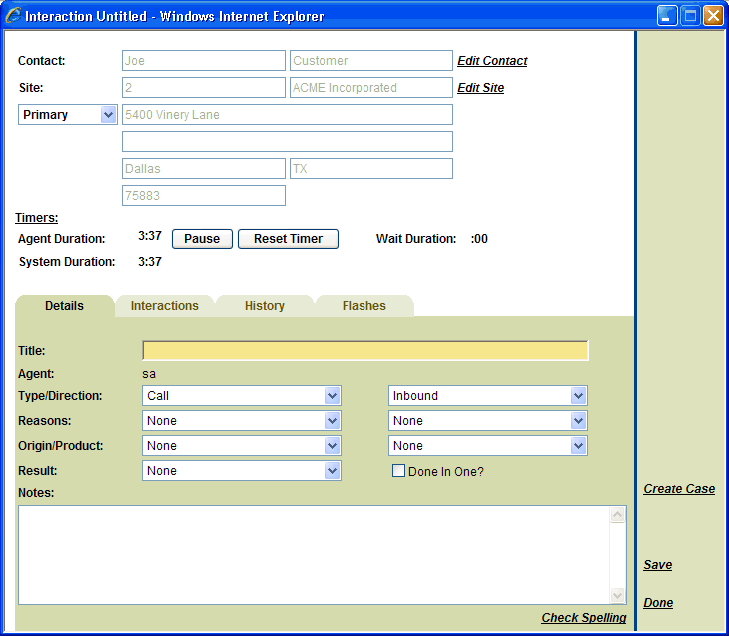Image resolution: width=729 pixels, height=636 pixels.
Task: Expand the Inbound direction dropdown
Action: click(488, 396)
